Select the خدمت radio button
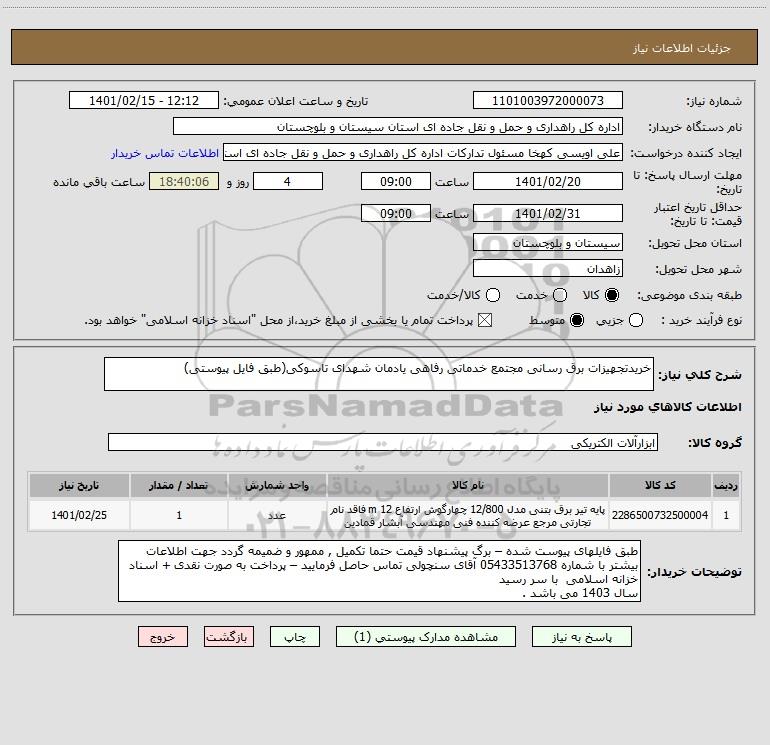 pyautogui.click(x=560, y=295)
